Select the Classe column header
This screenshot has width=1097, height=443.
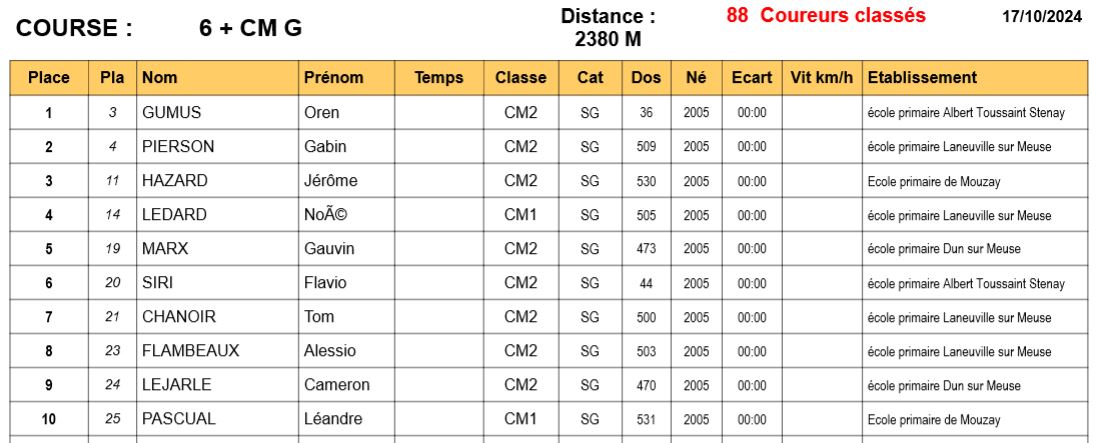(x=521, y=78)
